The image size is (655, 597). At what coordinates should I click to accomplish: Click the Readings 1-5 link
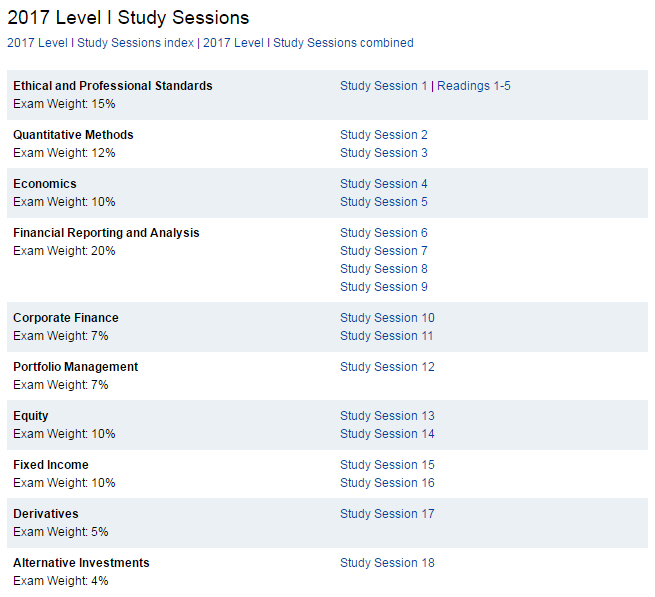click(474, 86)
